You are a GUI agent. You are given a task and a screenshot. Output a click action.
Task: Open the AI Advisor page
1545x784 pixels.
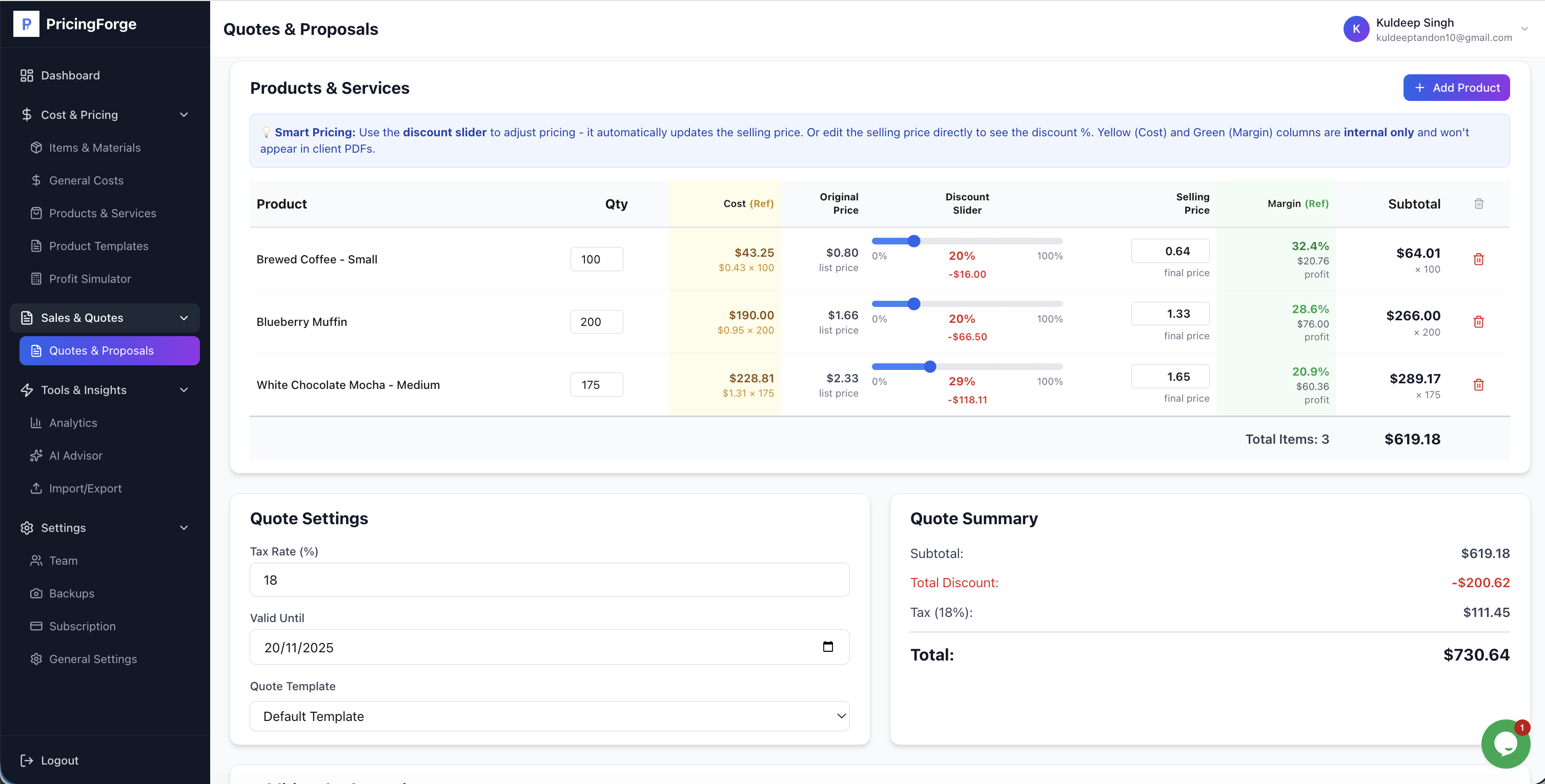[x=75, y=456]
